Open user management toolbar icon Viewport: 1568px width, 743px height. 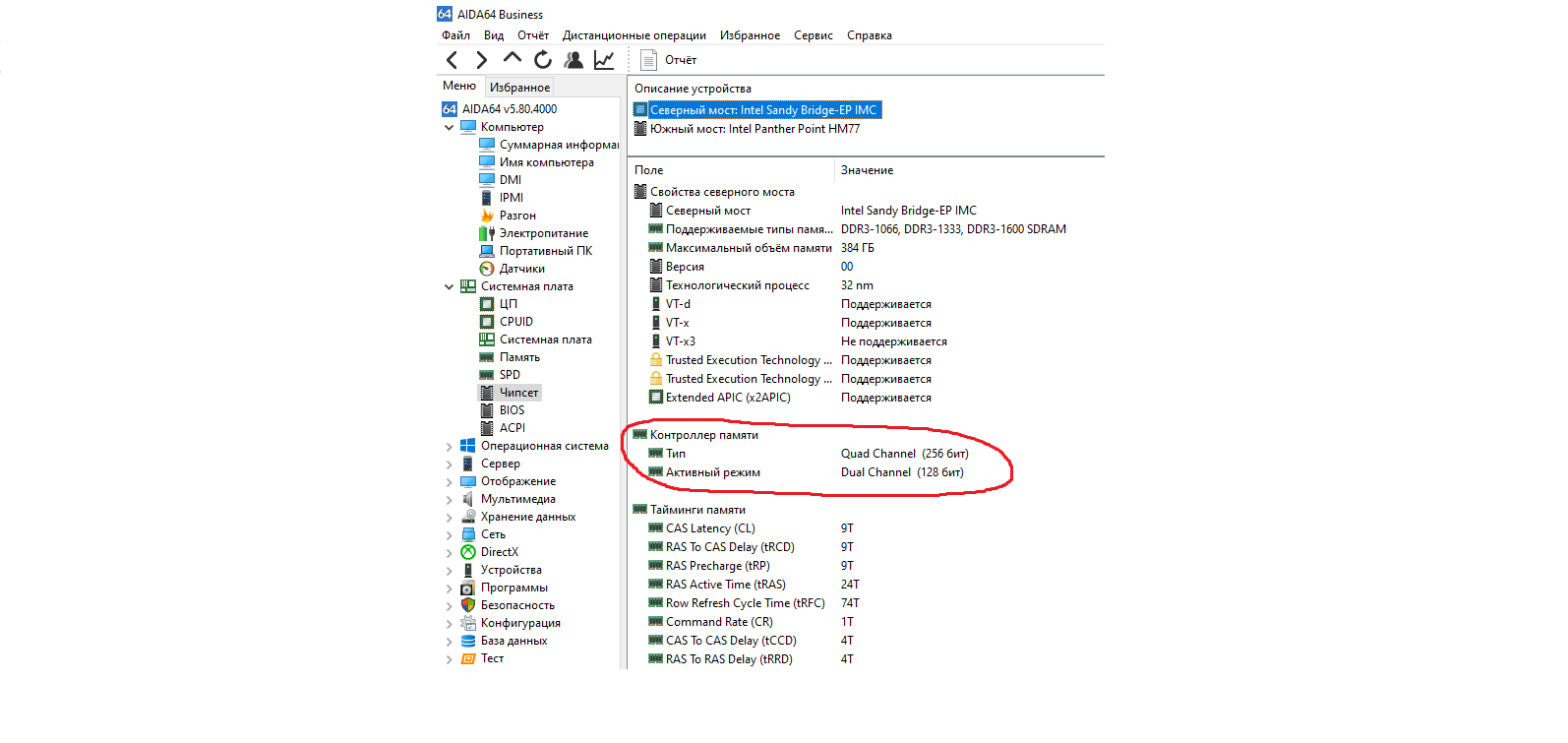point(573,60)
